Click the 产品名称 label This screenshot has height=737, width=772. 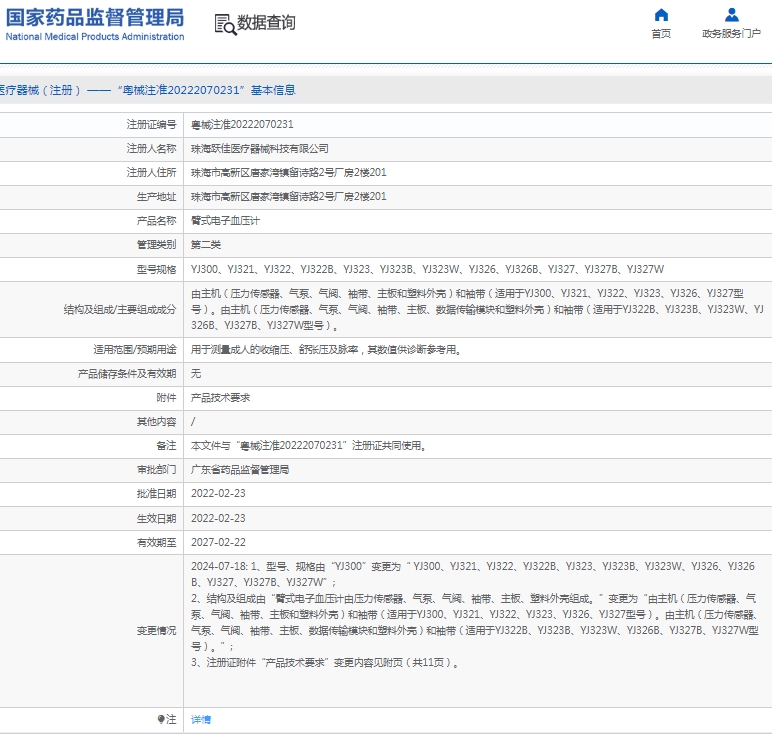(x=156, y=221)
